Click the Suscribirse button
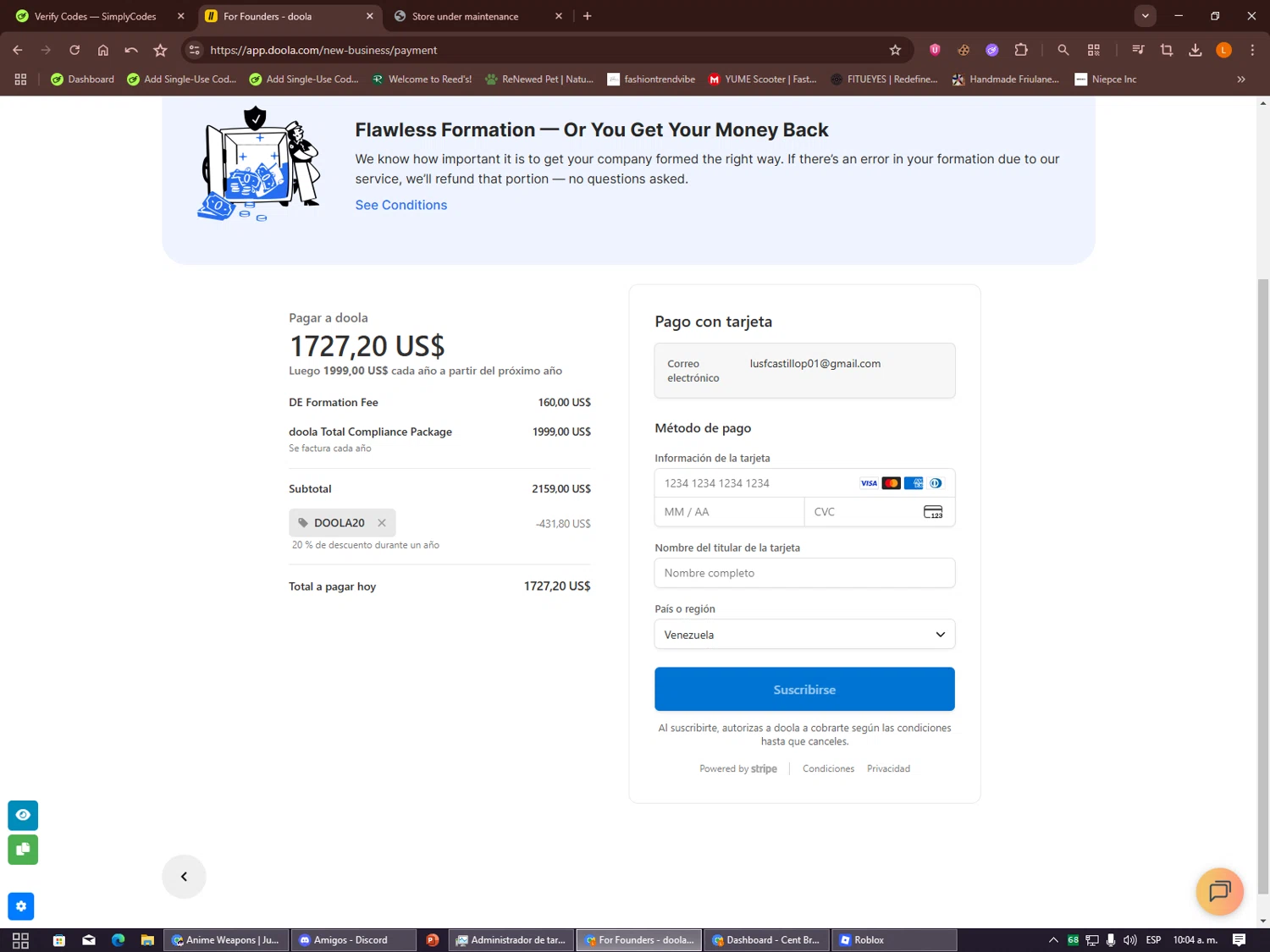Screen dimensions: 1270x952 pos(804,690)
